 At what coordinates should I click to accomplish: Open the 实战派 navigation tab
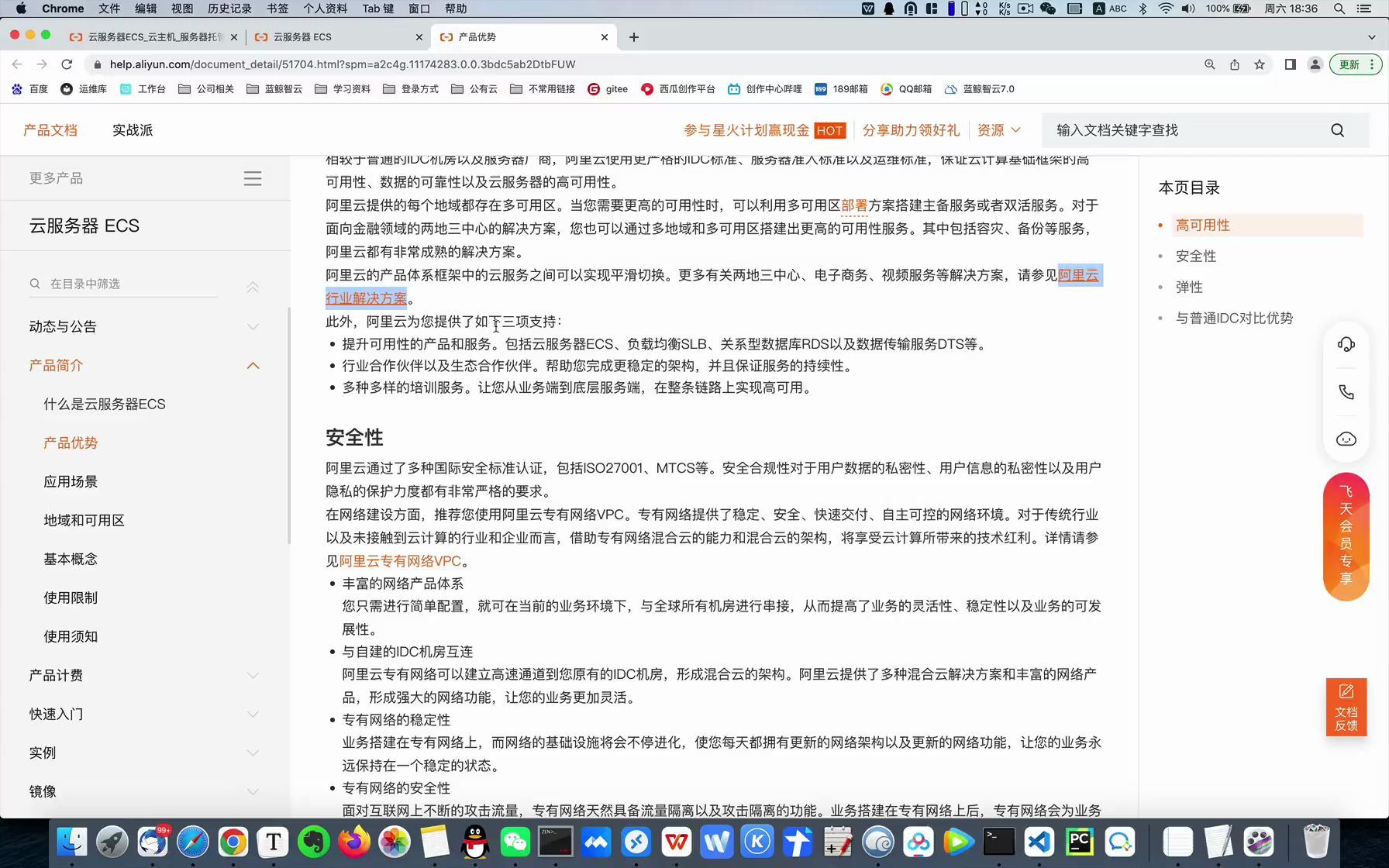(x=133, y=130)
